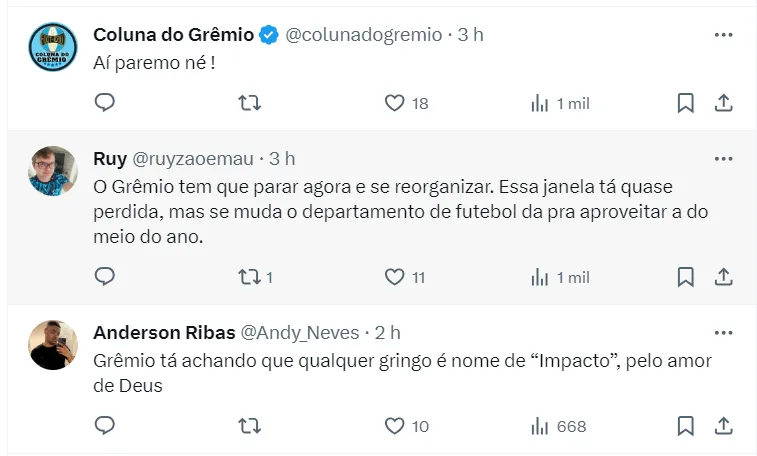Reply to Ruy's tweet
757x456 pixels.
coord(105,277)
